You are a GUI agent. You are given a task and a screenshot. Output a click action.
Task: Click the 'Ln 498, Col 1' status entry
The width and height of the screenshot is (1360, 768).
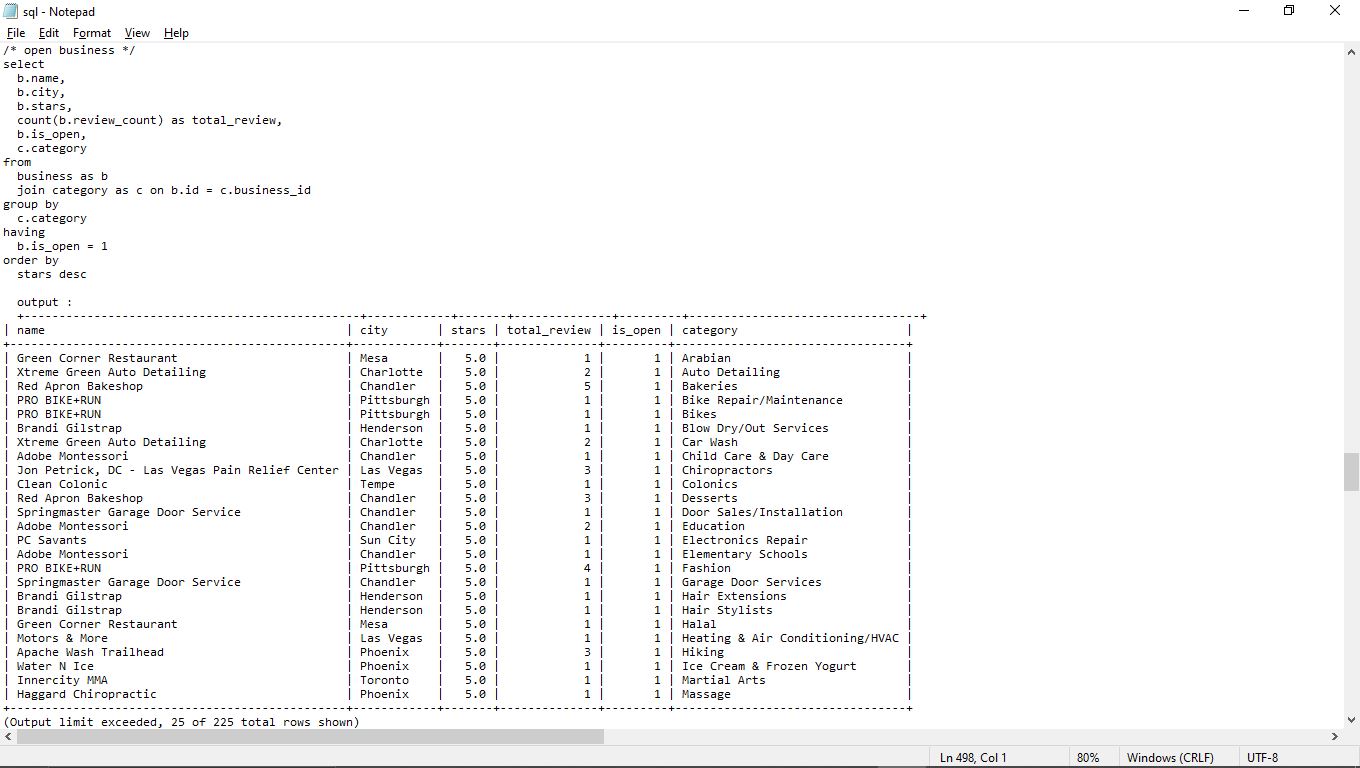pos(973,758)
